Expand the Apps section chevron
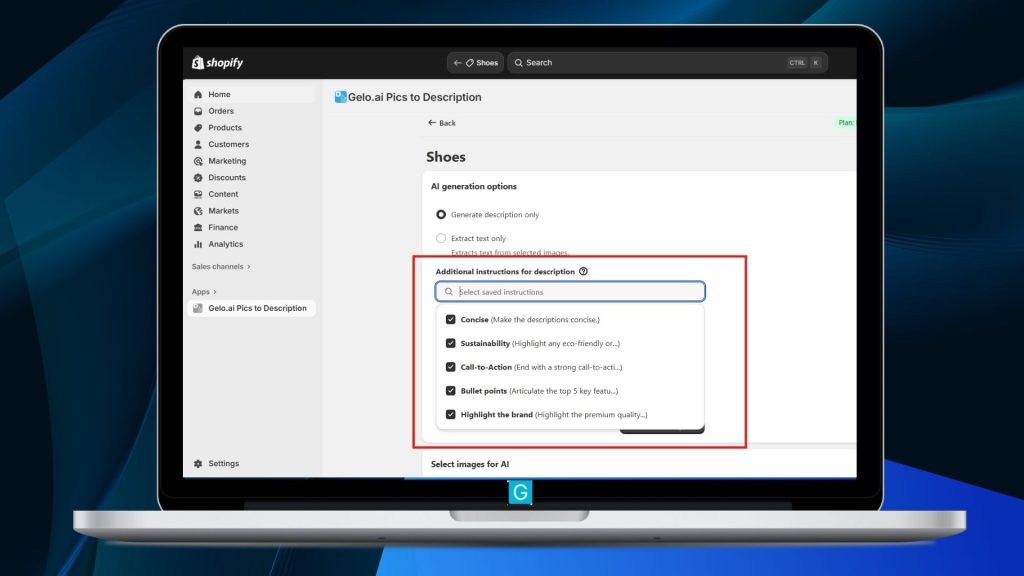 pos(215,292)
